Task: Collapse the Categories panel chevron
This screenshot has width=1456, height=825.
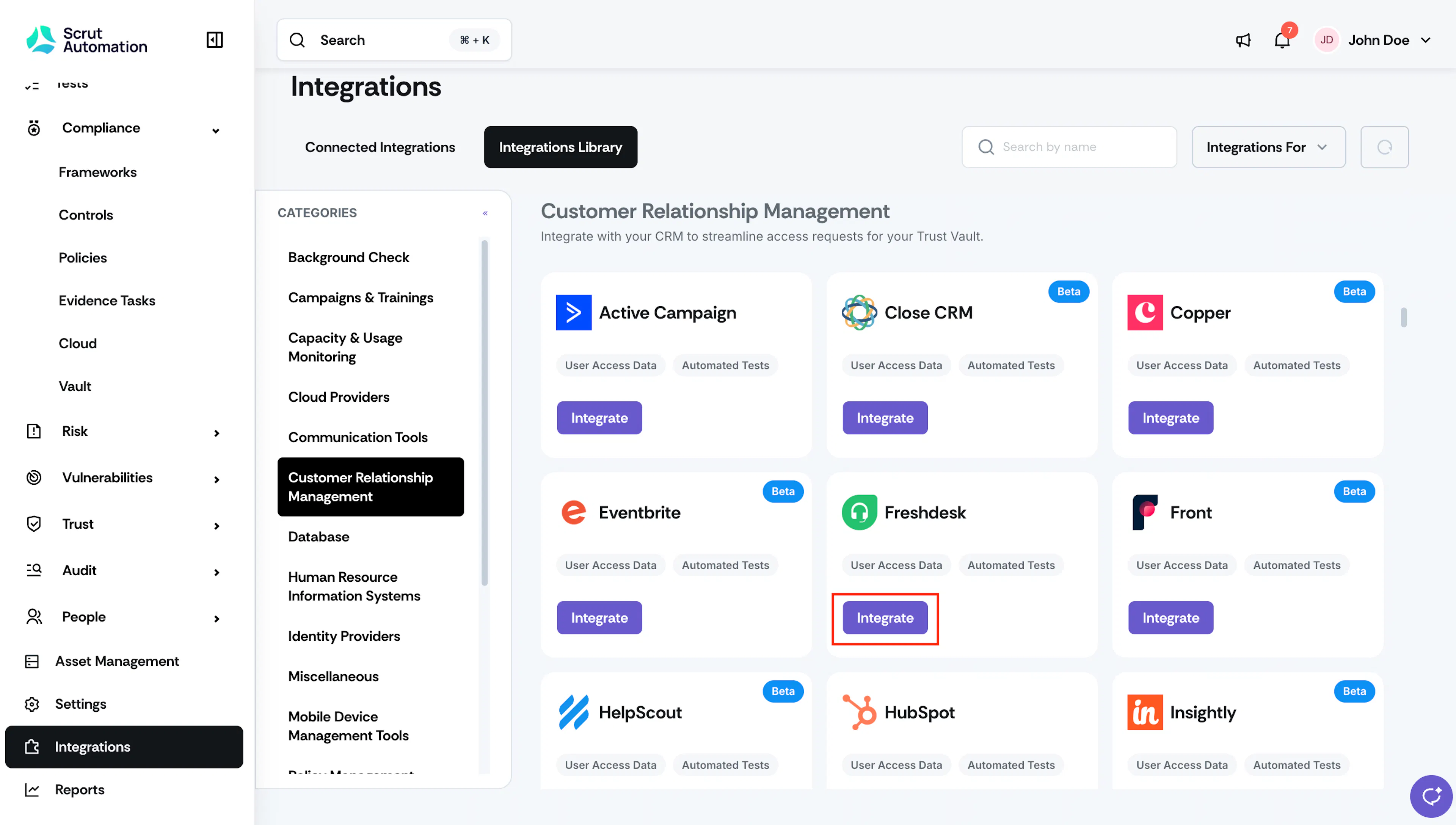Action: (485, 213)
